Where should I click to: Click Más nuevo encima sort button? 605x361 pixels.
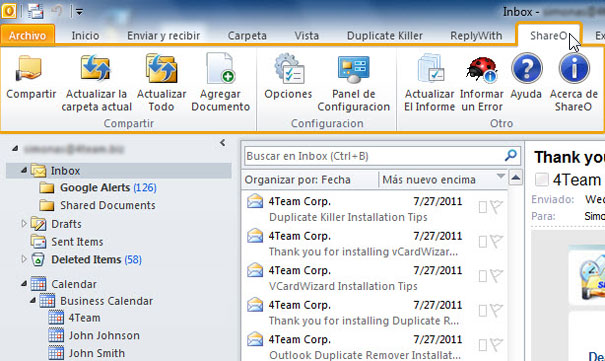pos(429,180)
